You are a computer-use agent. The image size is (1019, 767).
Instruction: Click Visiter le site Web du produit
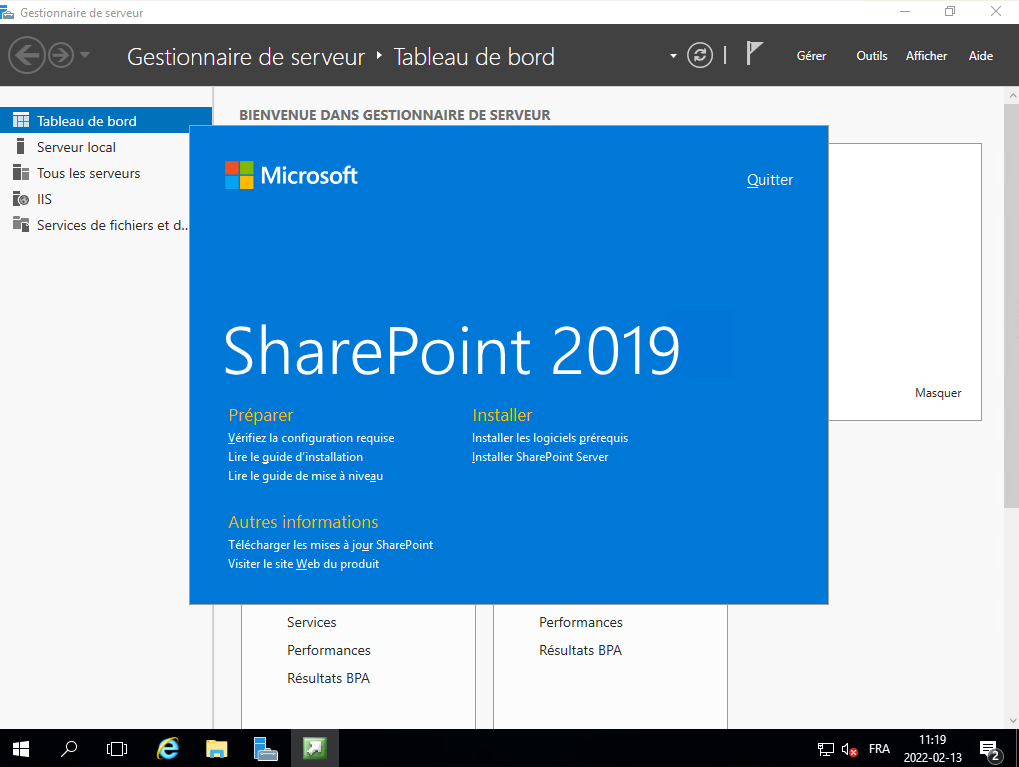click(x=303, y=564)
